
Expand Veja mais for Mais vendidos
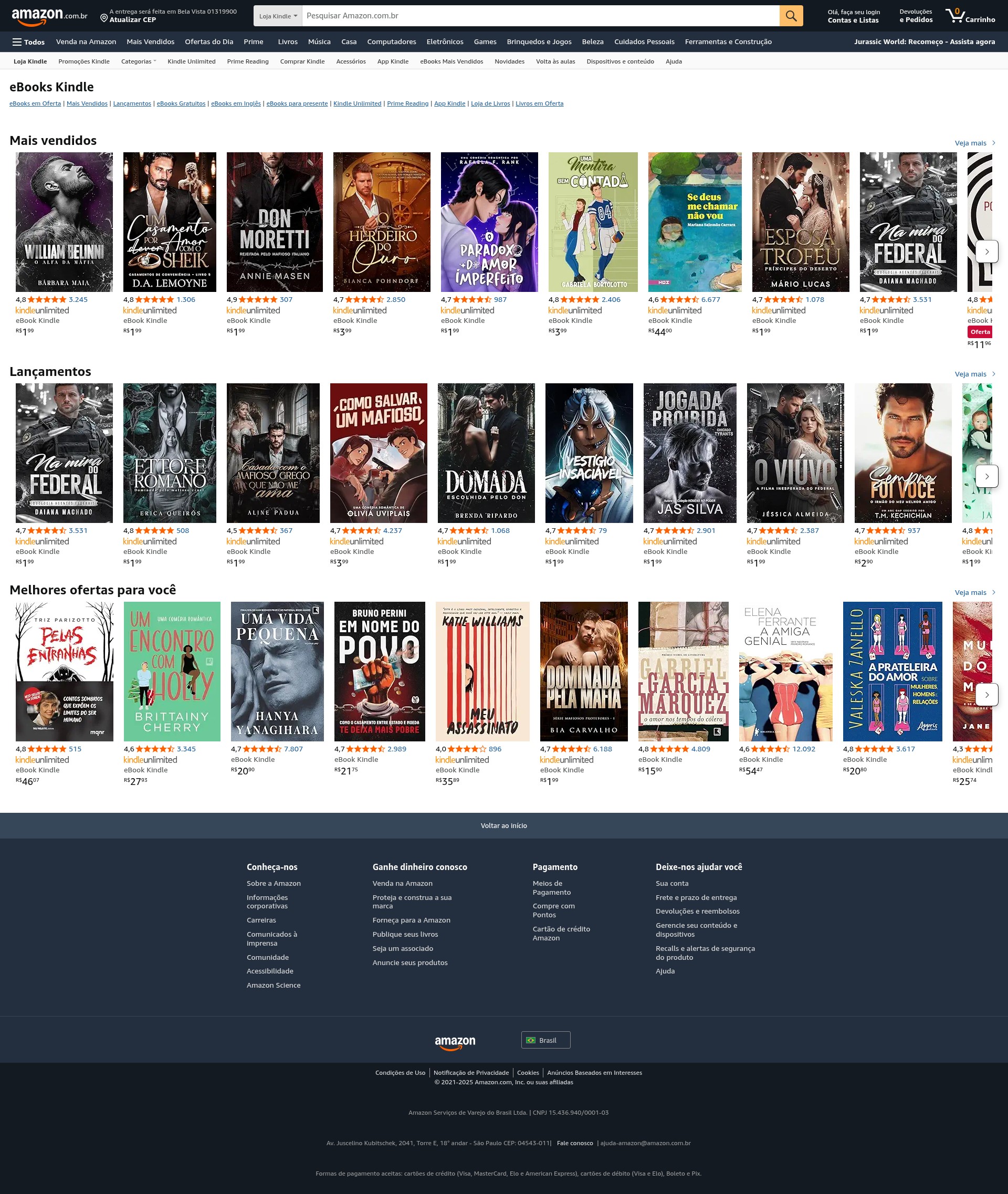click(975, 143)
